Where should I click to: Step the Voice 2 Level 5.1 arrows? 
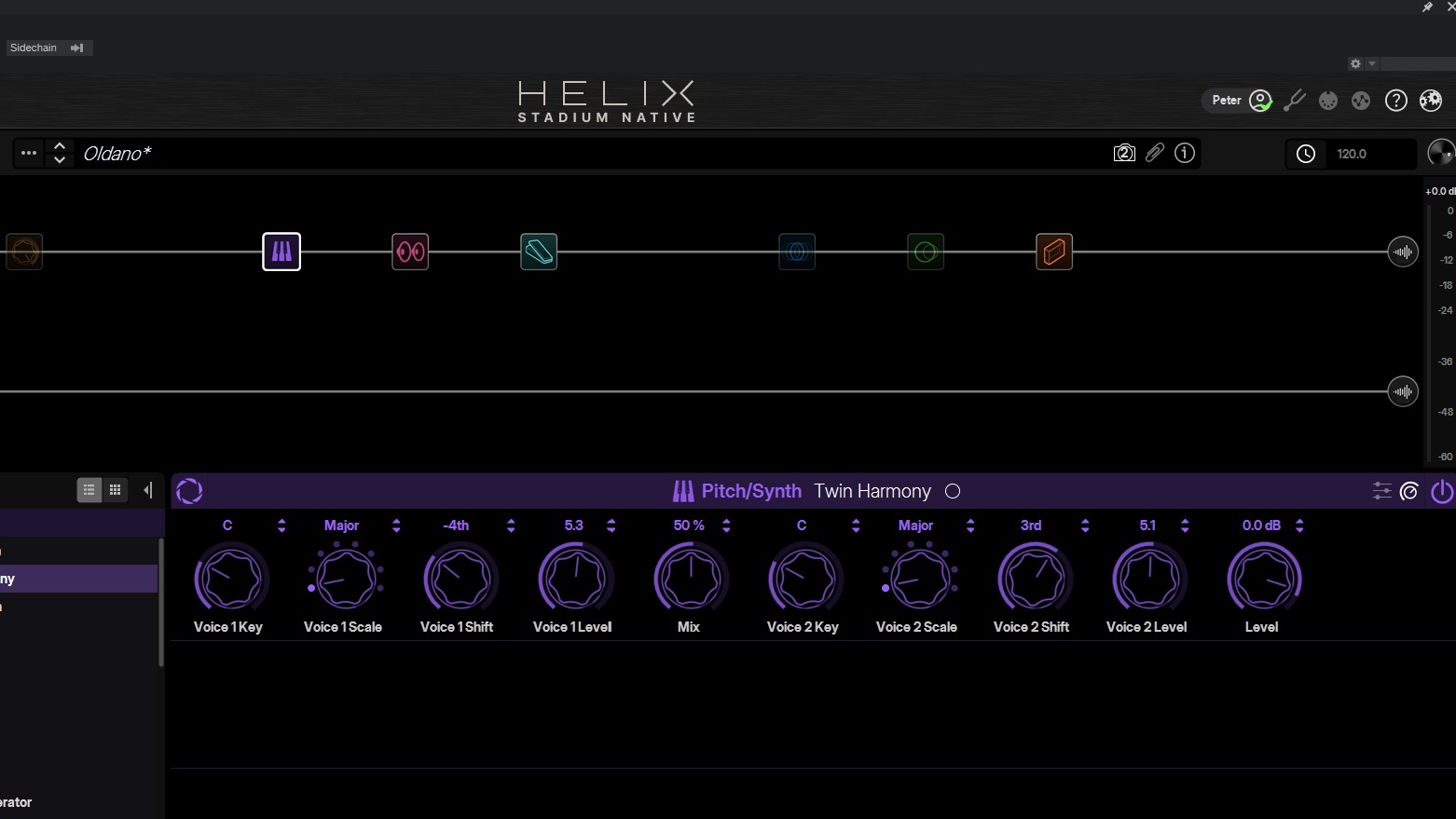coord(1185,526)
